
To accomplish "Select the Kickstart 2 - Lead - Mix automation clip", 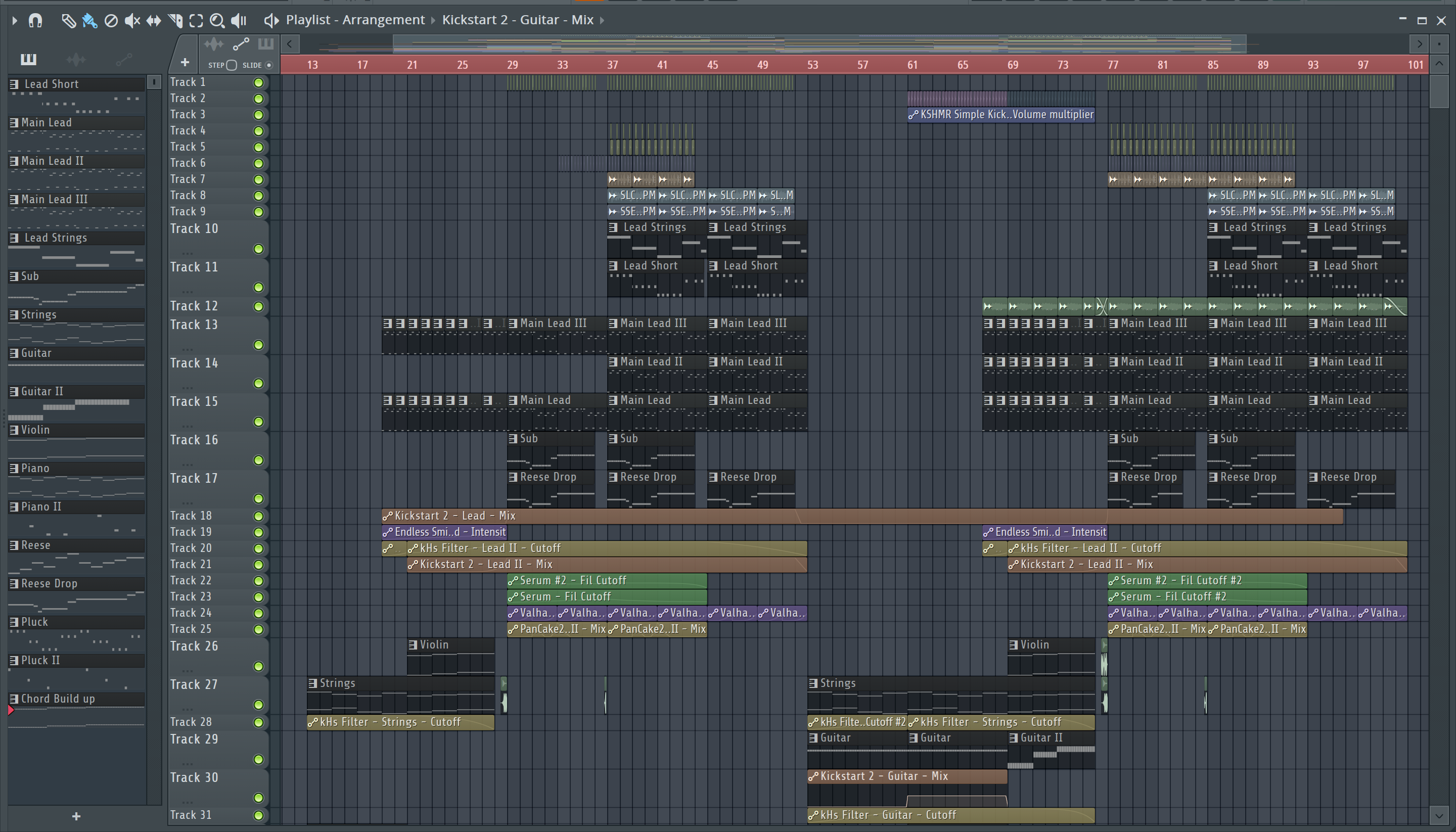I will click(x=861, y=516).
